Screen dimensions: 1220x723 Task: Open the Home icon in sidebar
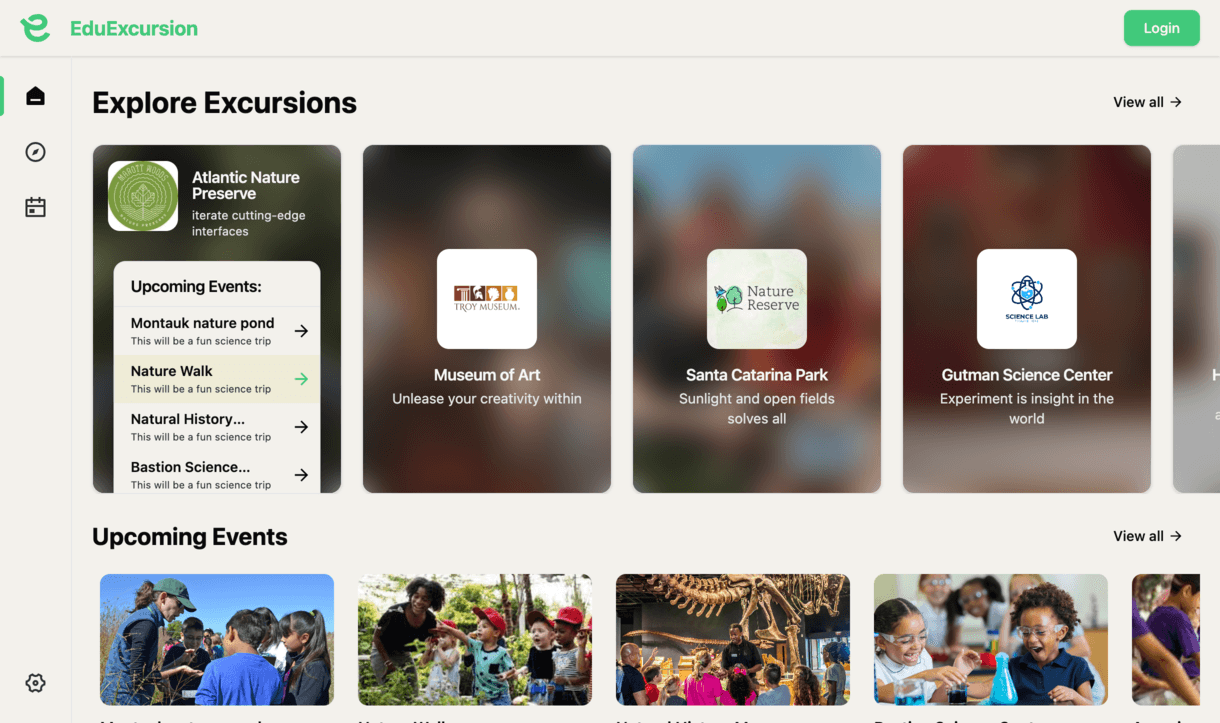[x=35, y=96]
